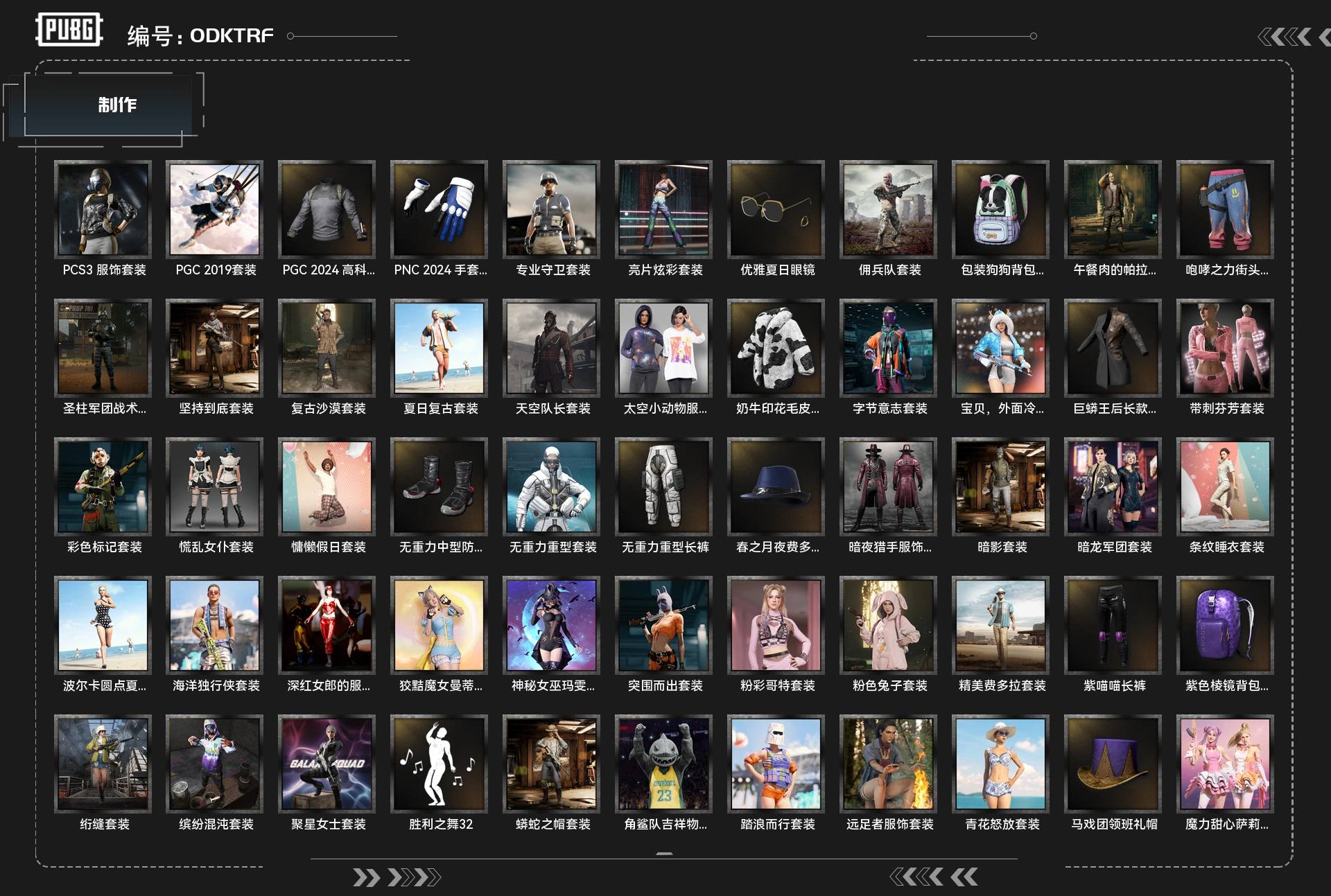Select the 咆哮之力街头 pants icon
1331x896 pixels.
coord(1226,209)
